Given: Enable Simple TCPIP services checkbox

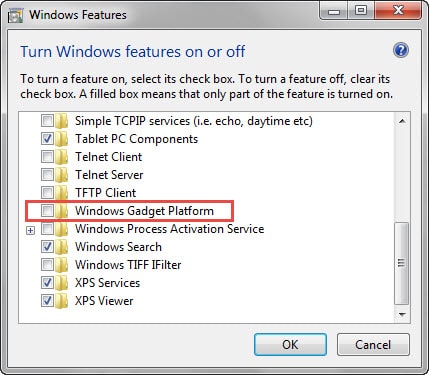Looking at the screenshot, I should [x=47, y=121].
